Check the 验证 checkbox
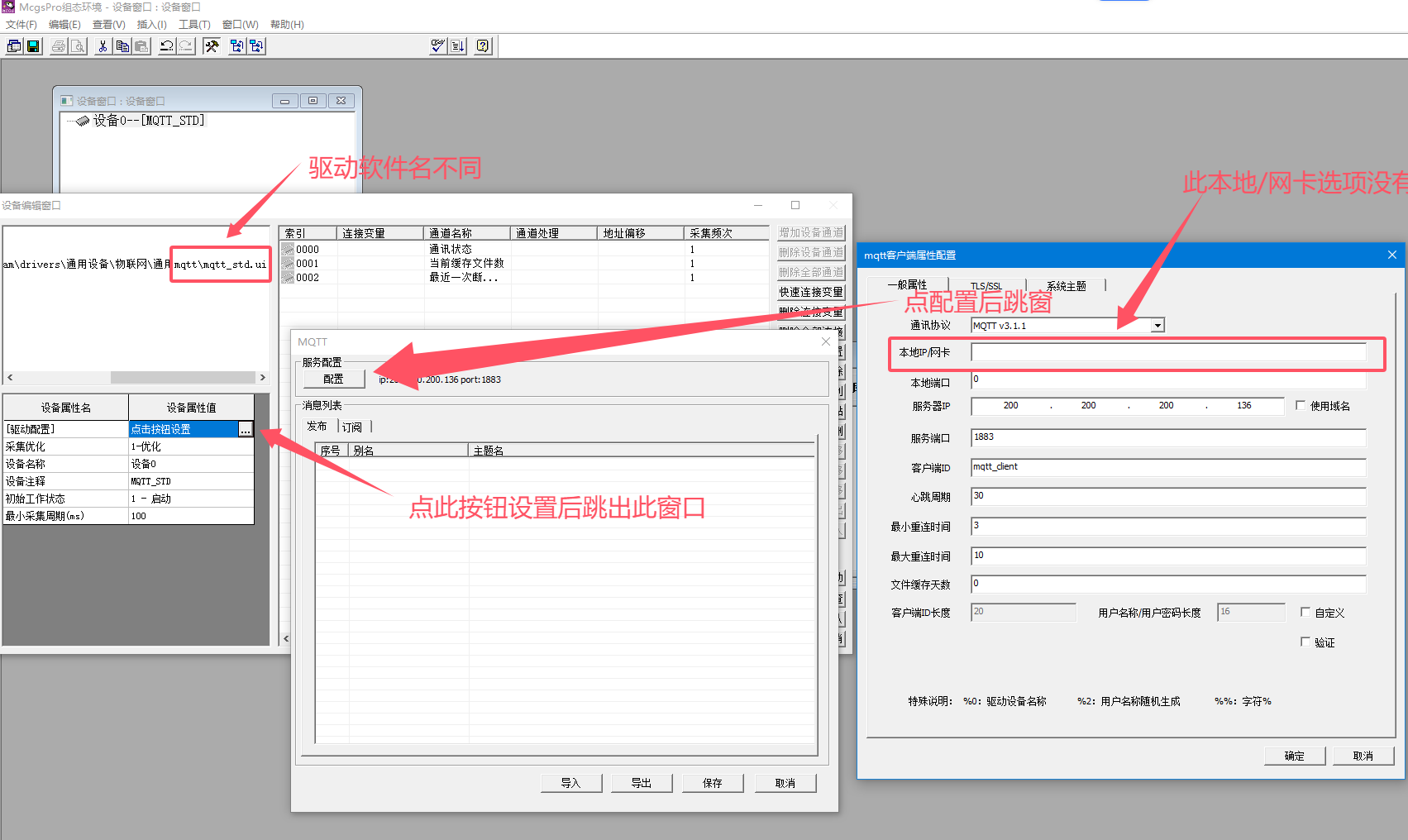Screen dimensions: 1408x840 click(x=1305, y=642)
